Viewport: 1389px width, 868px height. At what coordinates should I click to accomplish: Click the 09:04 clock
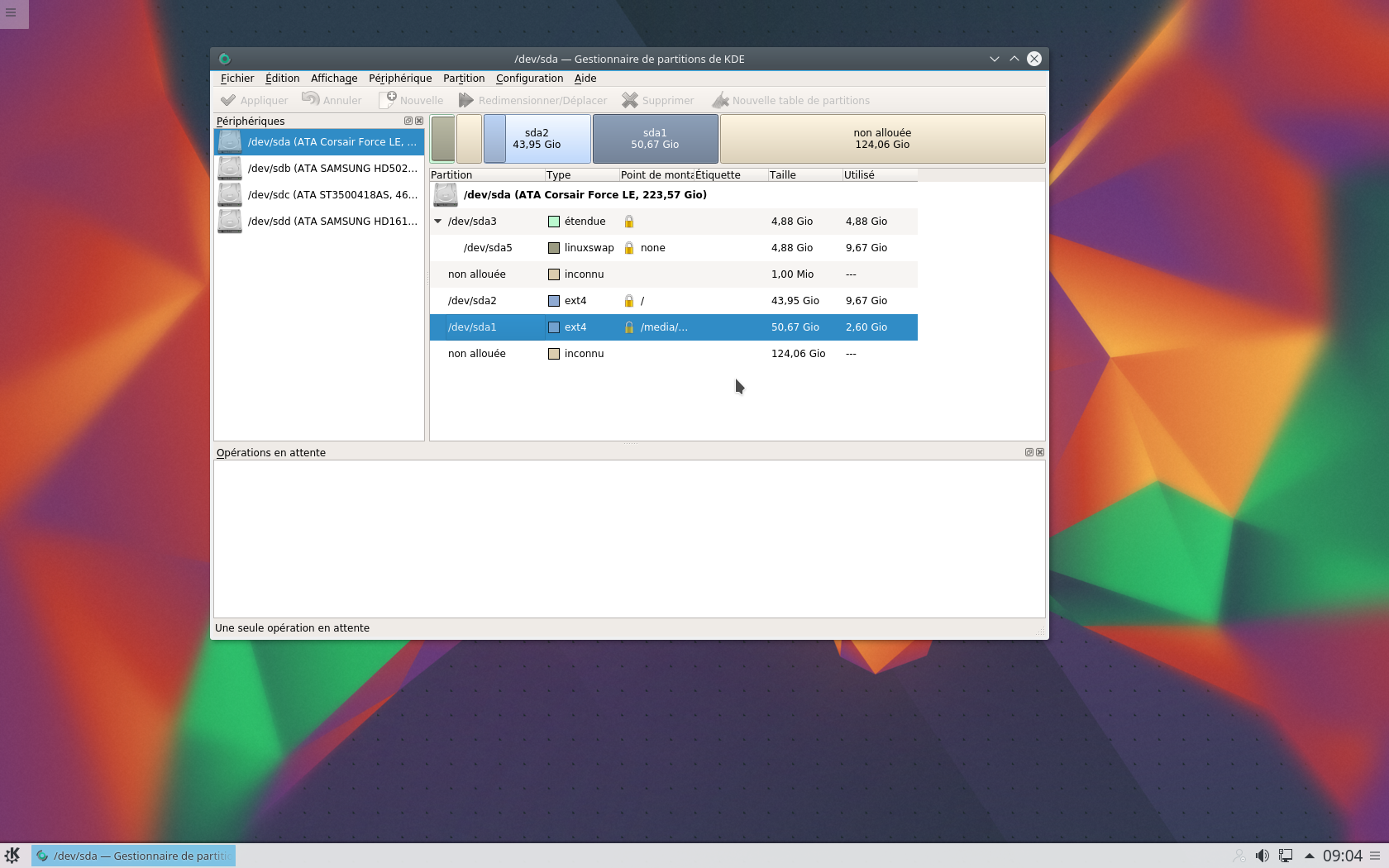click(1342, 856)
